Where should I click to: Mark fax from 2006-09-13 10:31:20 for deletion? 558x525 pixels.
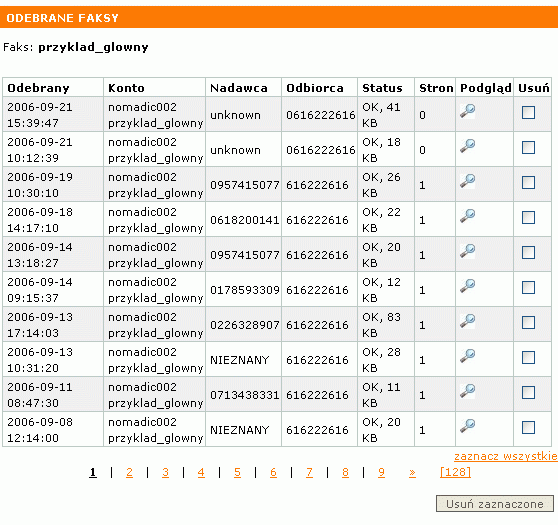click(x=528, y=357)
